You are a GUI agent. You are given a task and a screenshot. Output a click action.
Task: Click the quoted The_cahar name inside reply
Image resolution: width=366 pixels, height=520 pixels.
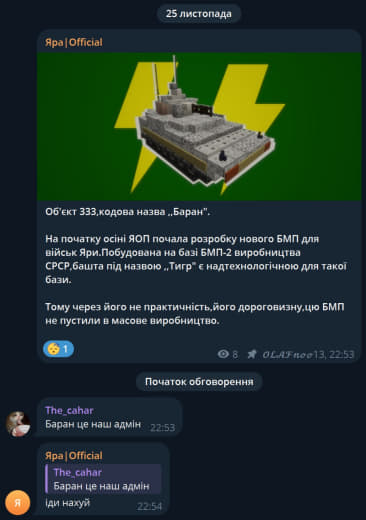tap(78, 472)
